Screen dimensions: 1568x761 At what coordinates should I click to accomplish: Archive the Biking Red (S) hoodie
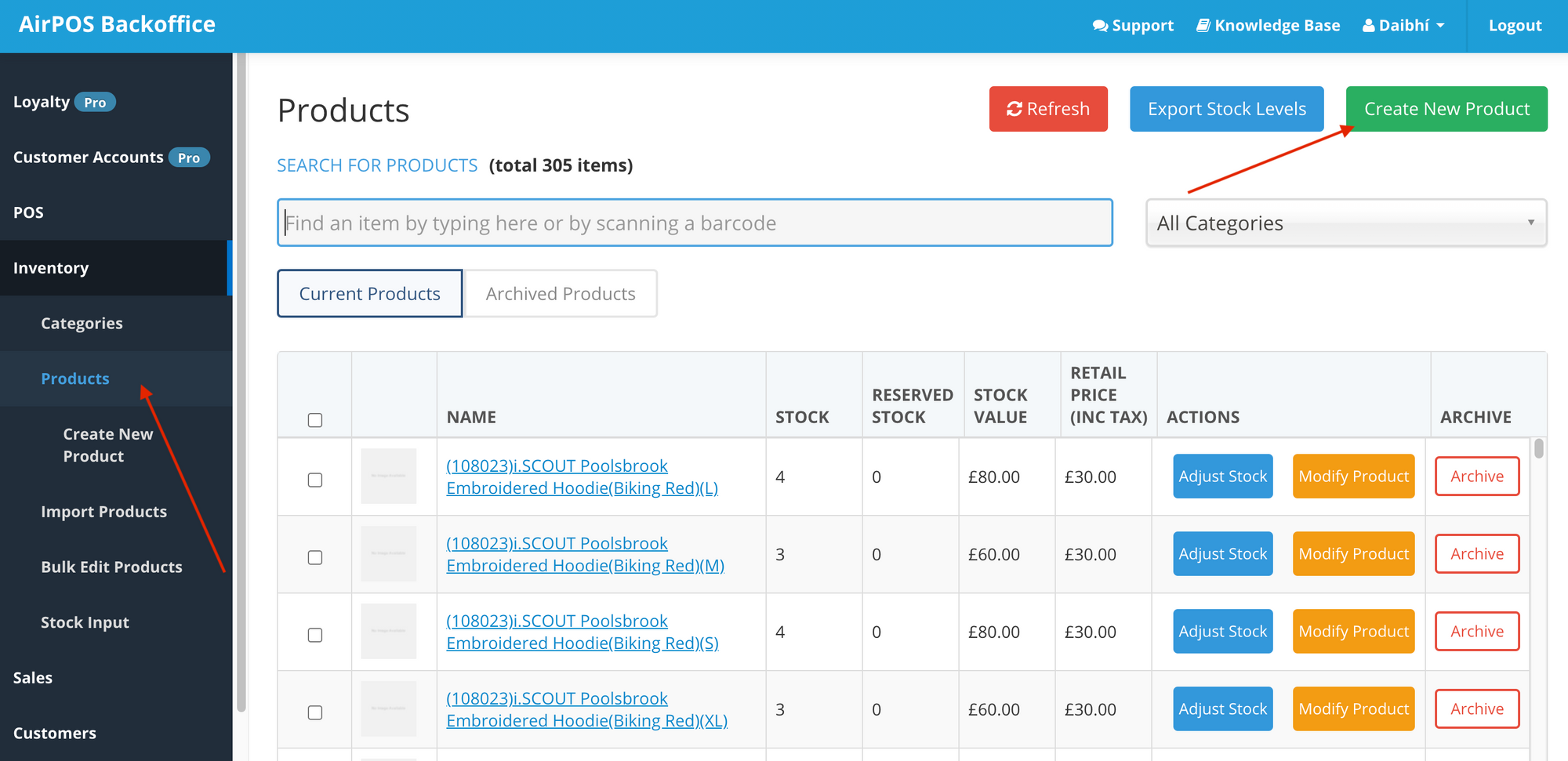tap(1477, 632)
